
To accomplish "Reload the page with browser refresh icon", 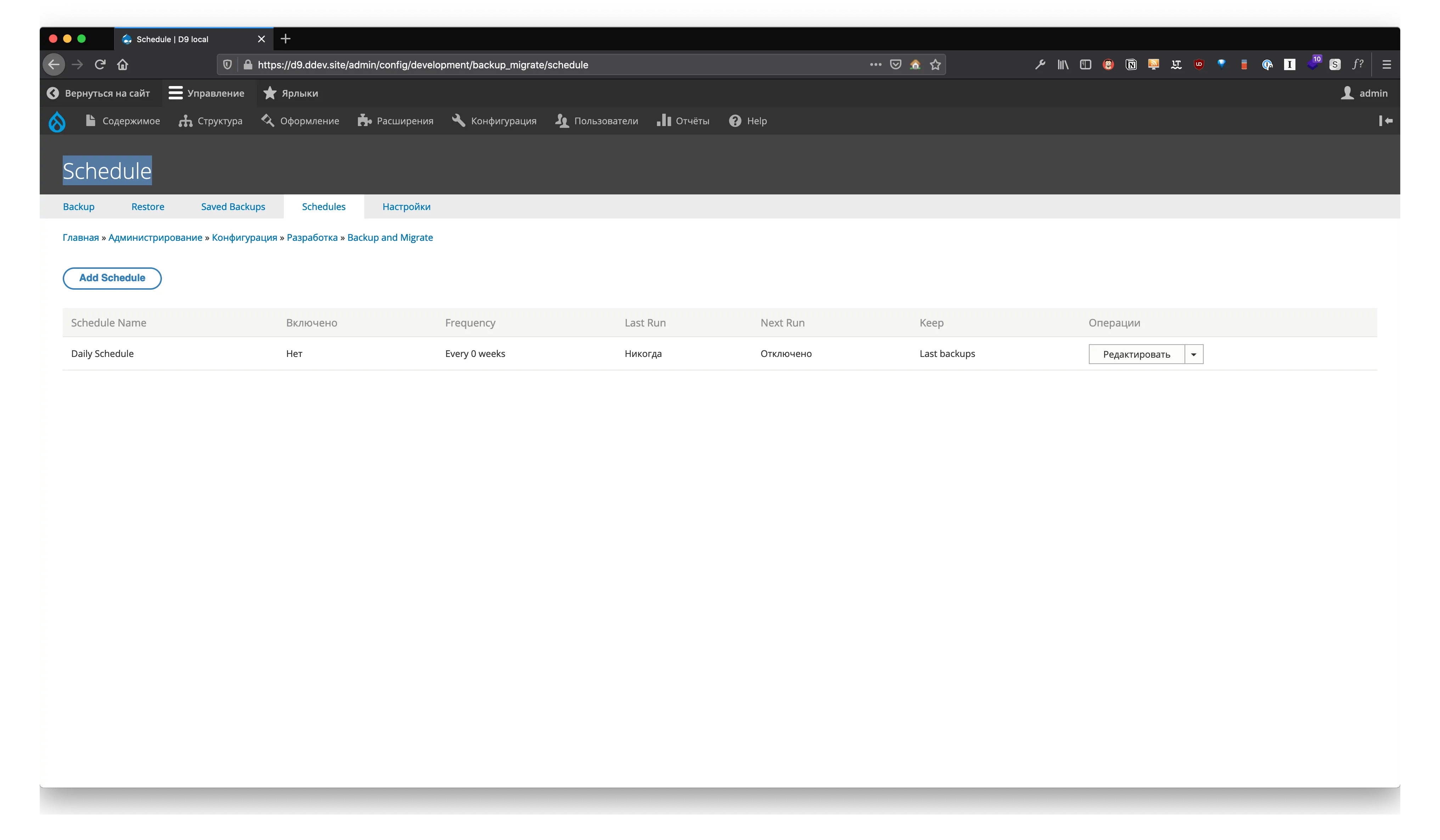I will [x=100, y=64].
